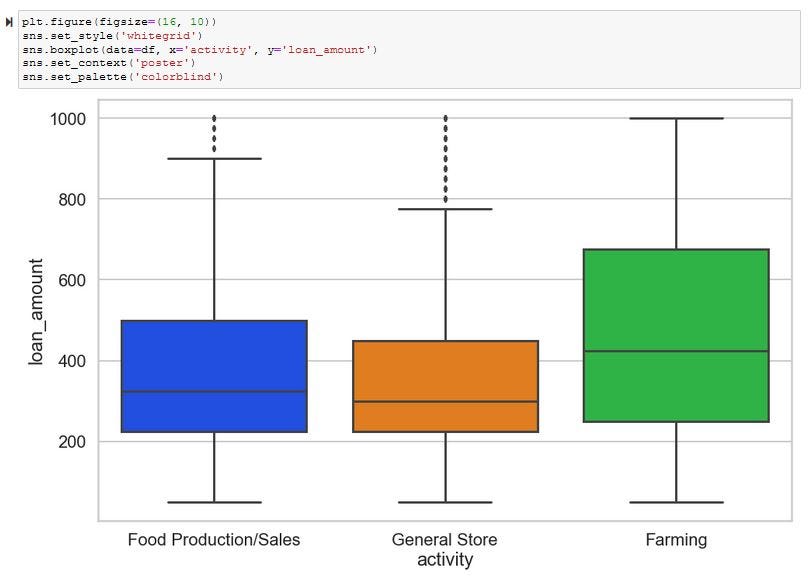Click the 200 y-axis tick label
809x577 pixels.
[72, 442]
